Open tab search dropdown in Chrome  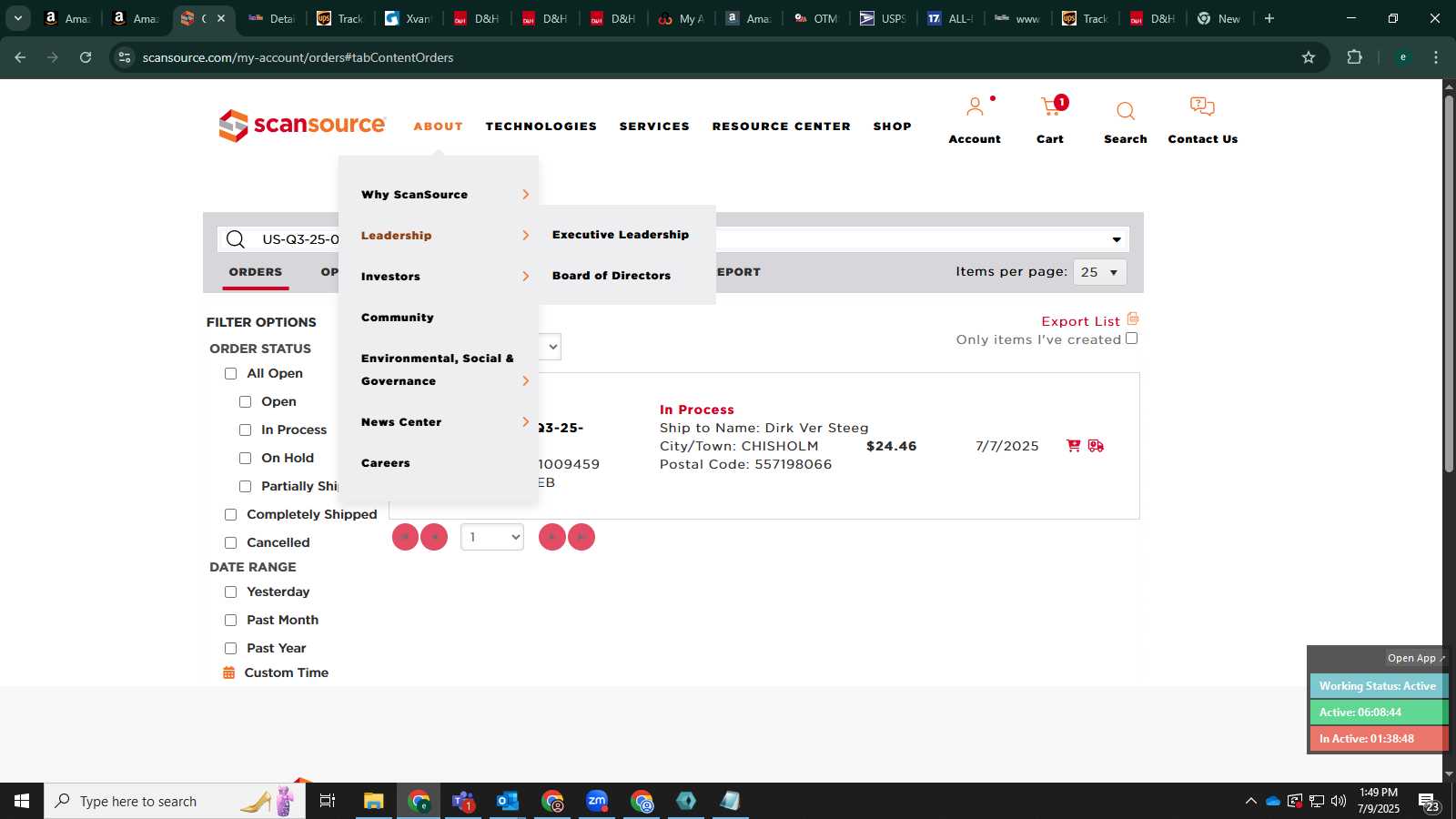click(17, 18)
